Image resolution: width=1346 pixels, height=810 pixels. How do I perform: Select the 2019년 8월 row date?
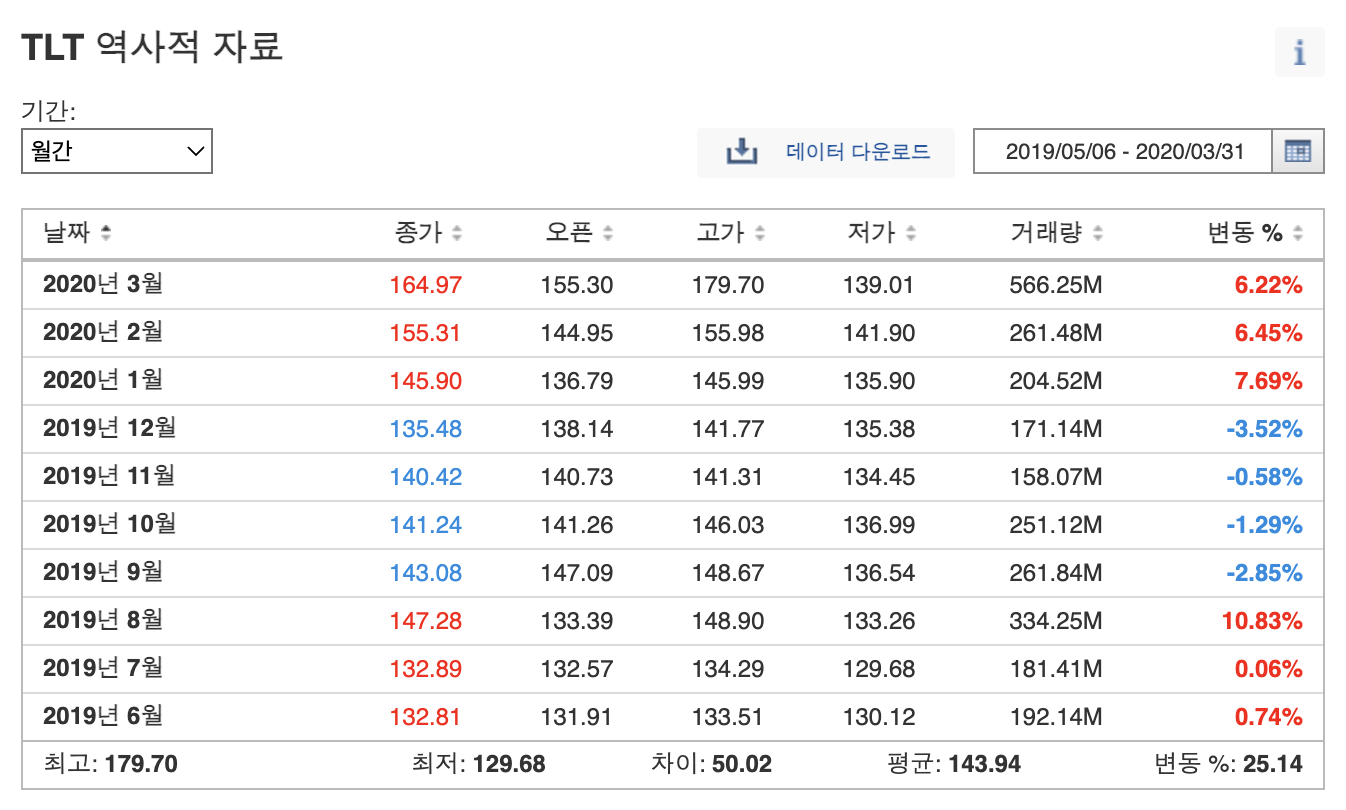coord(103,621)
